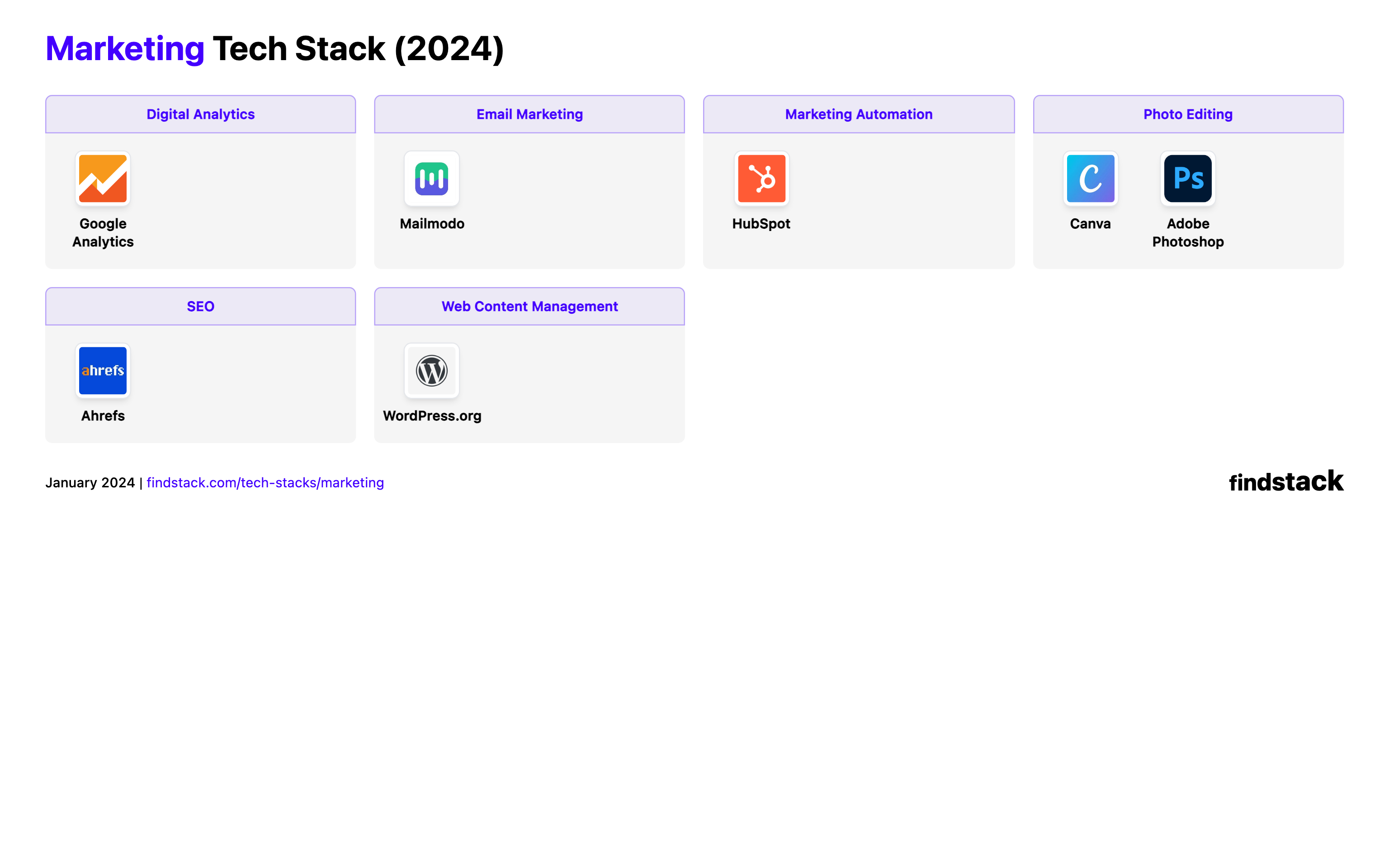The image size is (1389, 868).
Task: Open the Adobe Photoshop Ps icon
Action: click(1187, 179)
